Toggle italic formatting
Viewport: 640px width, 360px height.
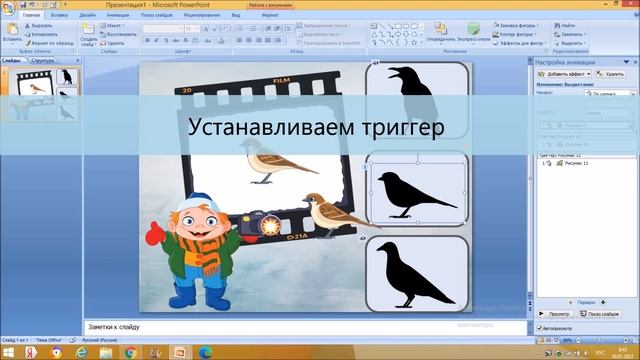pyautogui.click(x=156, y=40)
